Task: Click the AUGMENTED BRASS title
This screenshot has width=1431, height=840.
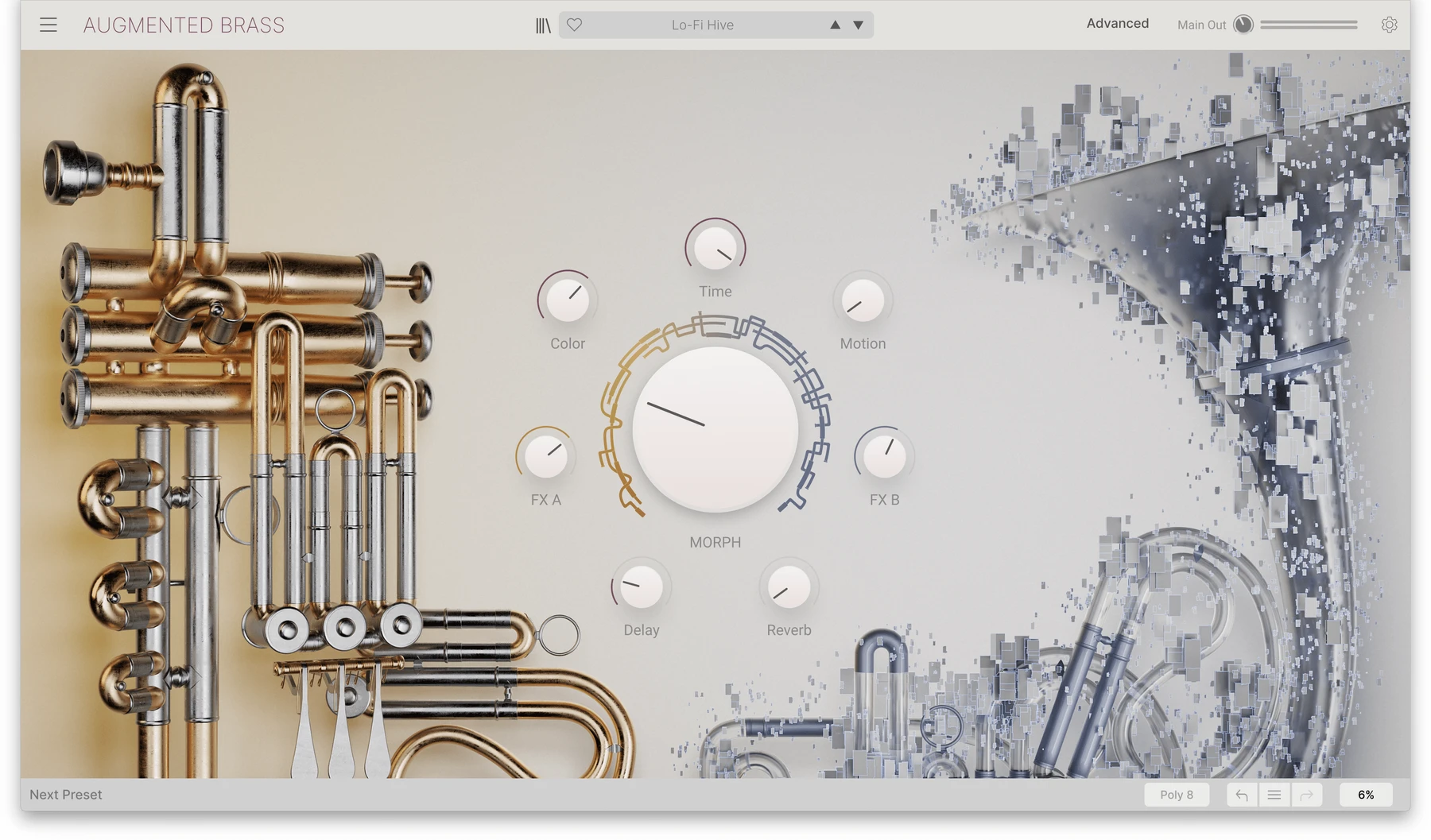Action: tap(184, 25)
